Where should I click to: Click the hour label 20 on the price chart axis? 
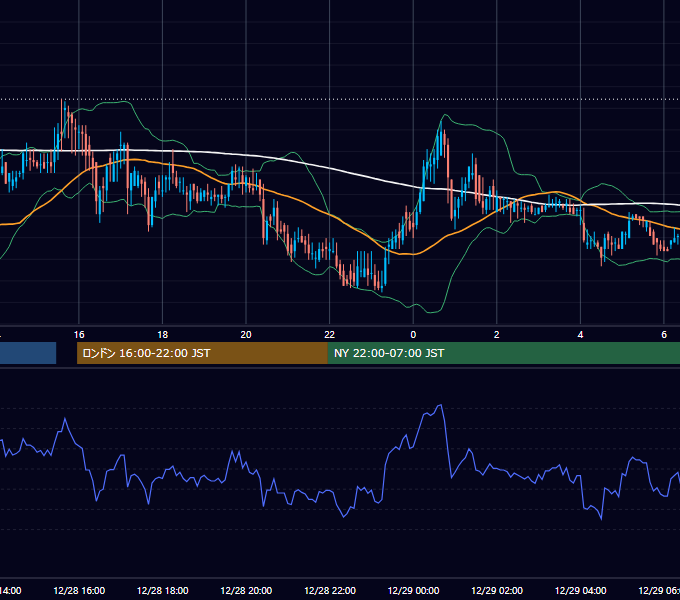tap(246, 335)
